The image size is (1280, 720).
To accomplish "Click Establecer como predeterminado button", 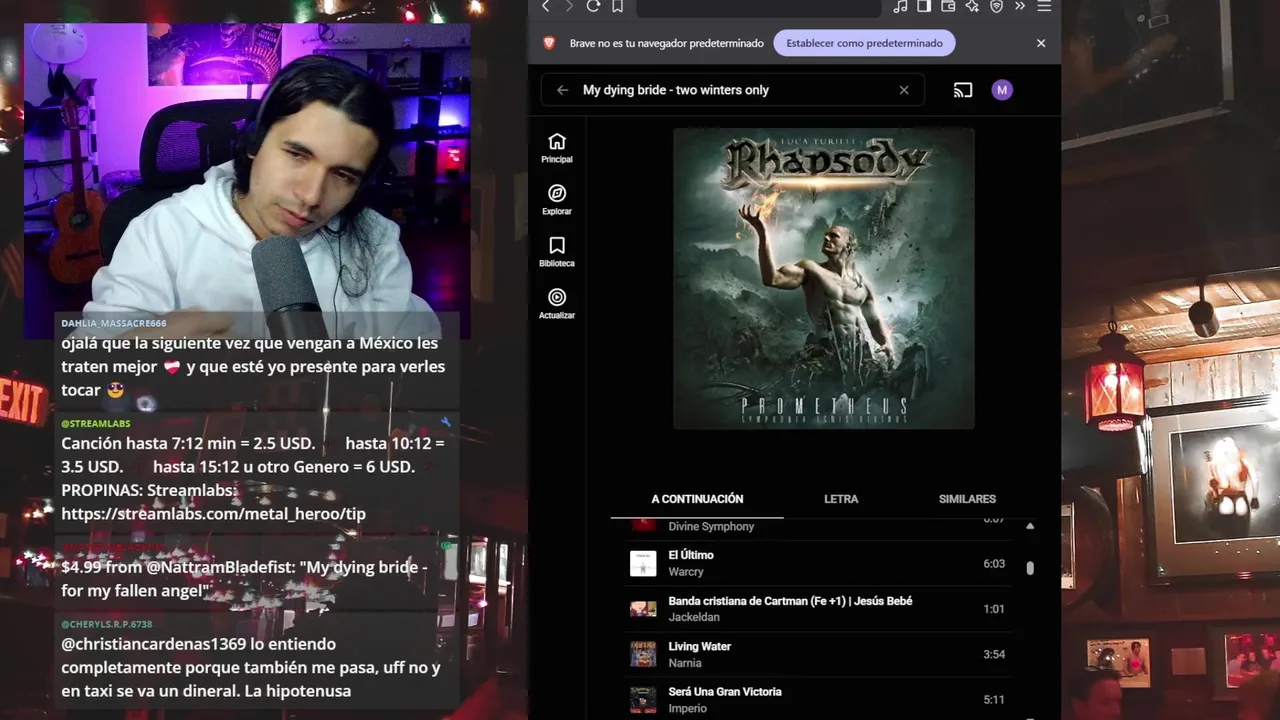I will (864, 43).
